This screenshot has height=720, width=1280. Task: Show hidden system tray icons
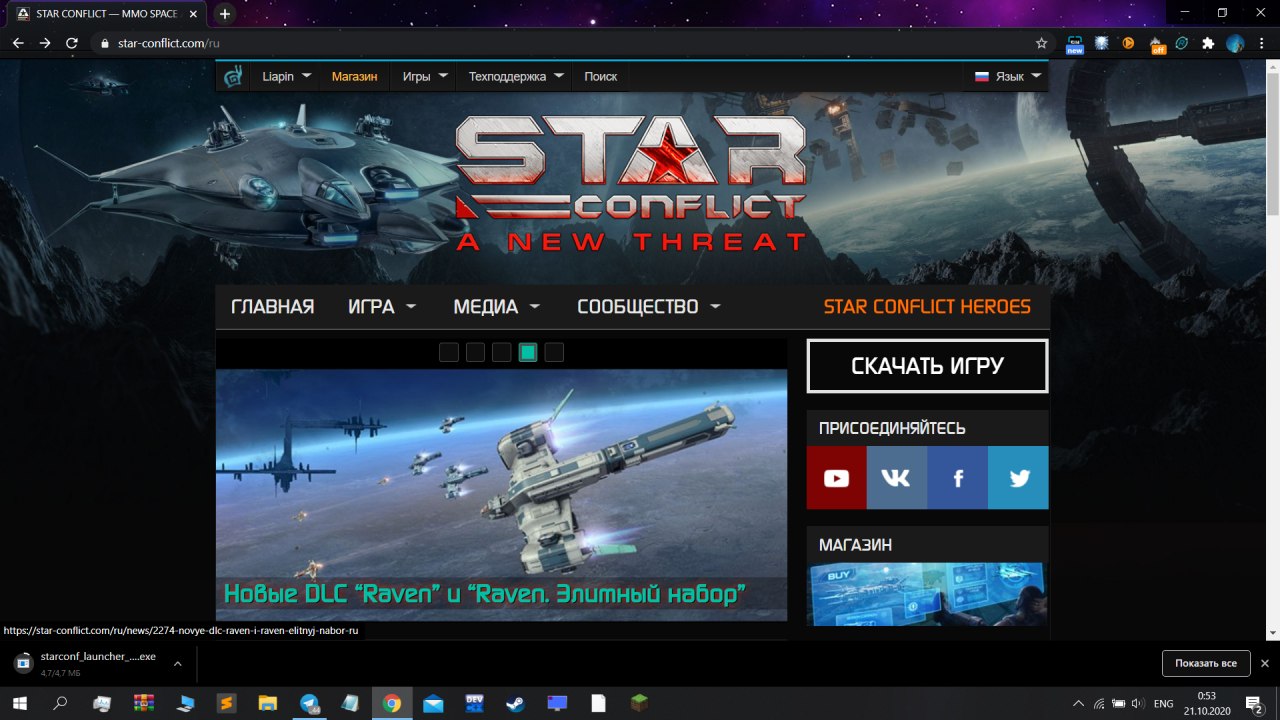[1077, 704]
